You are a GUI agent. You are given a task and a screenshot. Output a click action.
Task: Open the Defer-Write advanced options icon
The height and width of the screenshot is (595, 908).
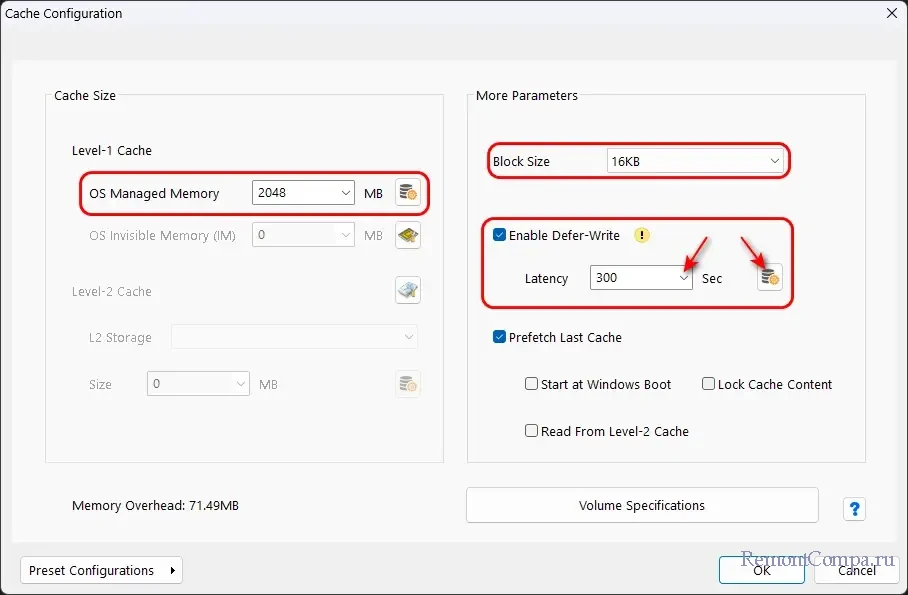pyautogui.click(x=769, y=278)
